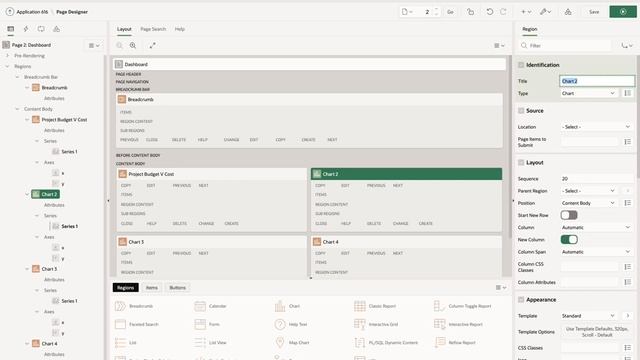Open the rendering tree options menu
Screen dimensions: 640x360
(94, 45)
